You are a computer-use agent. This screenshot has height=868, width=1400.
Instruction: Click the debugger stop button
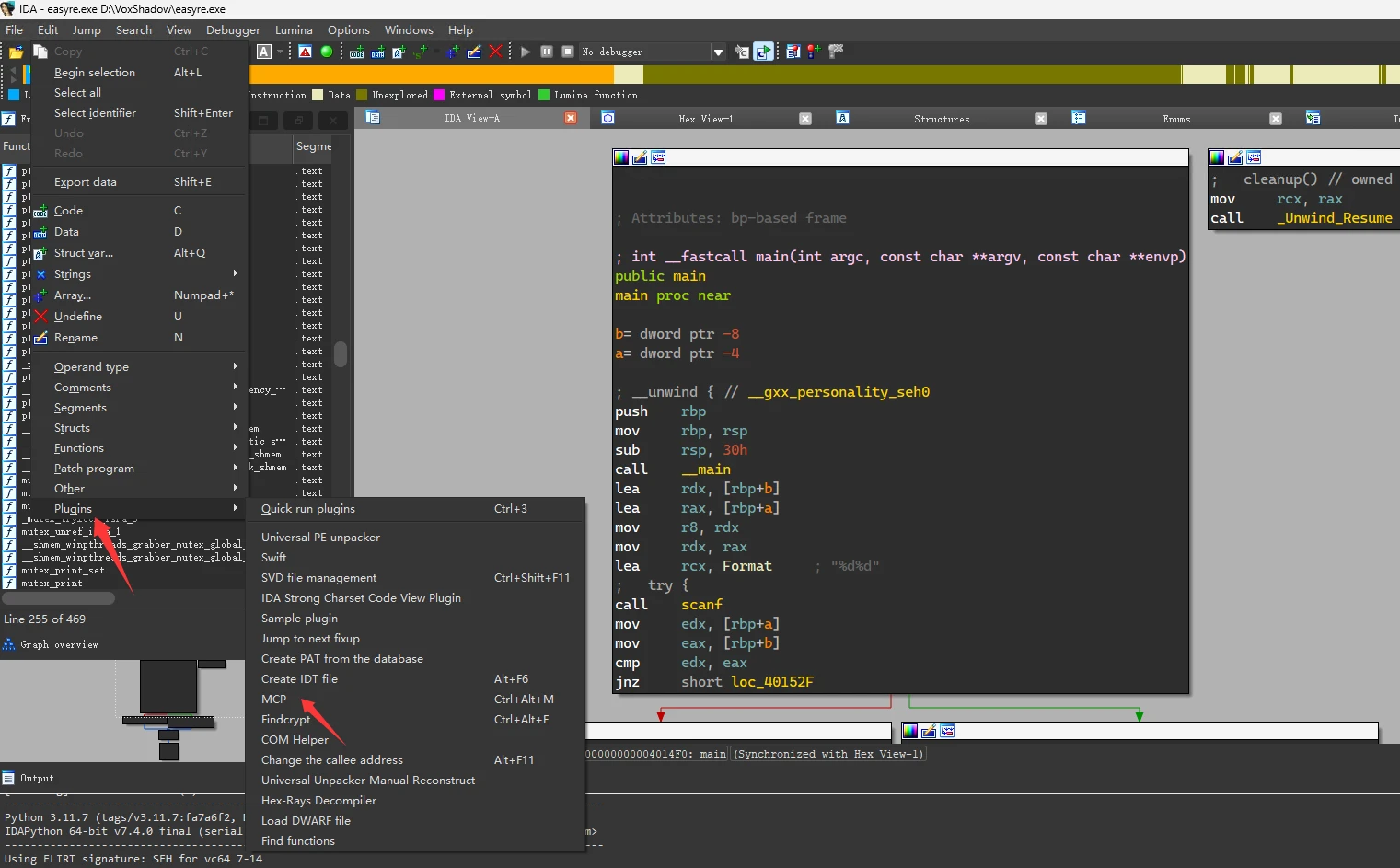pyautogui.click(x=568, y=52)
